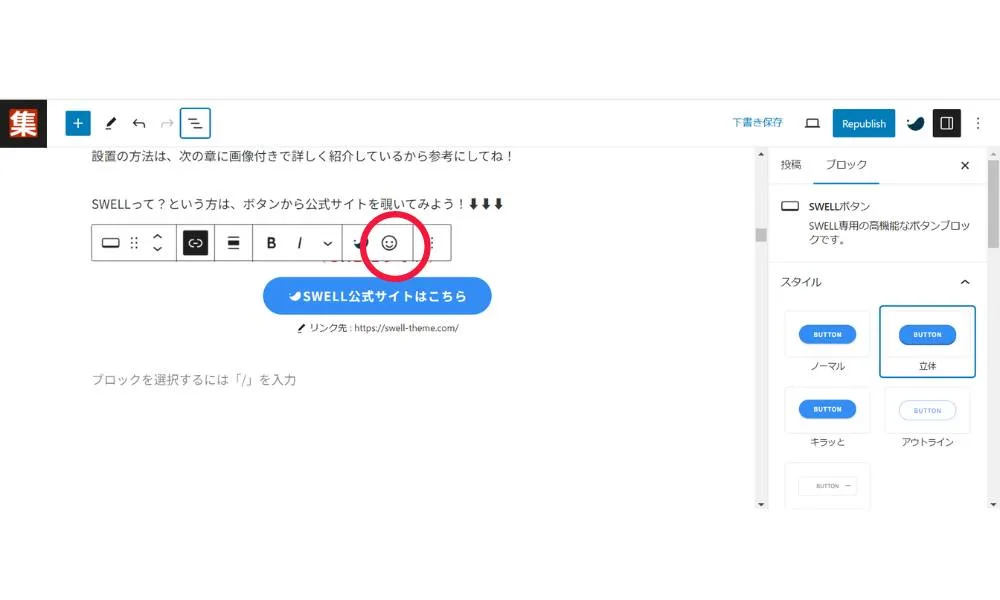
Task: Move the block down
Action: pyautogui.click(x=158, y=249)
